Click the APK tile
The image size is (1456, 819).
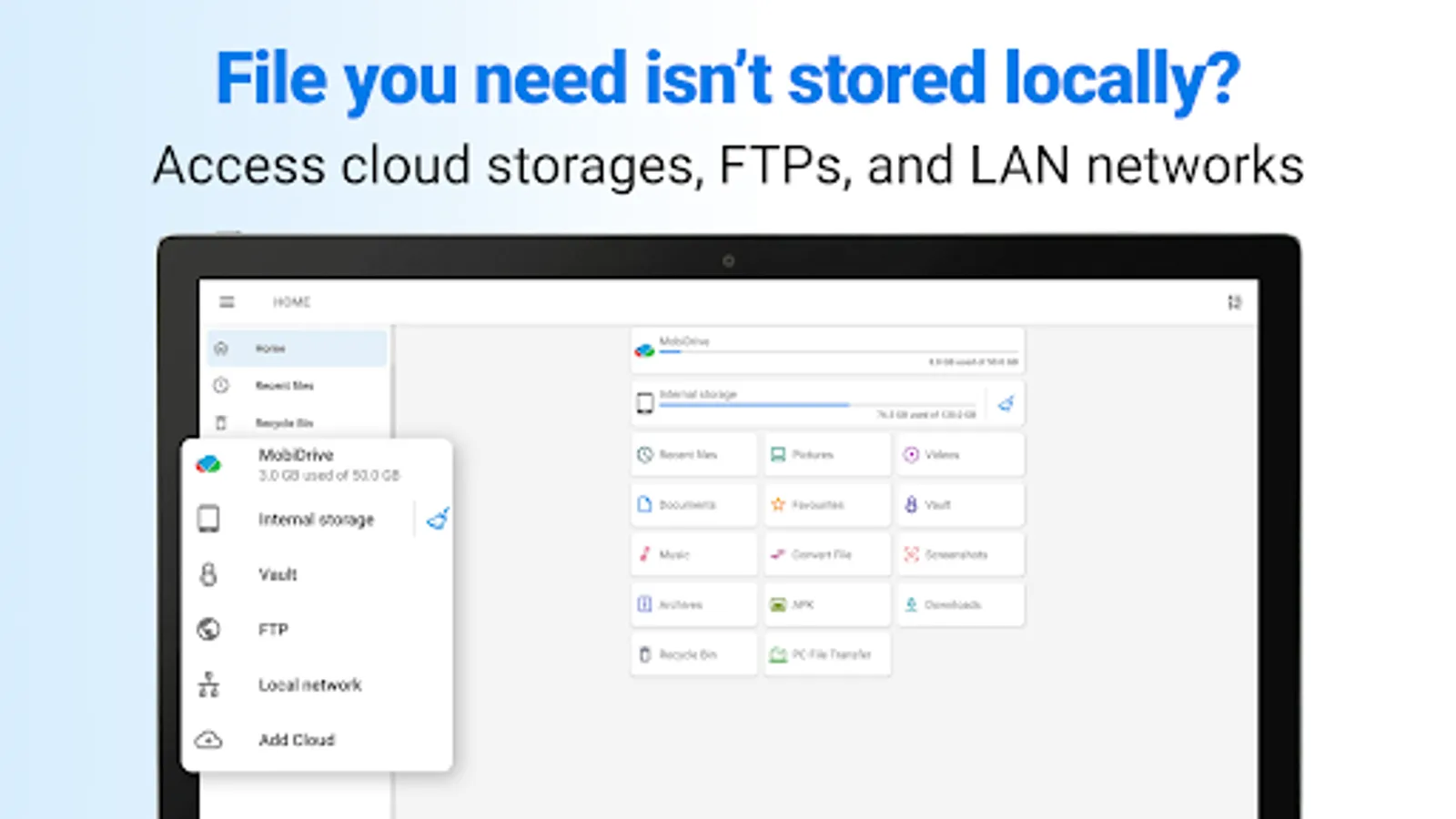click(827, 604)
